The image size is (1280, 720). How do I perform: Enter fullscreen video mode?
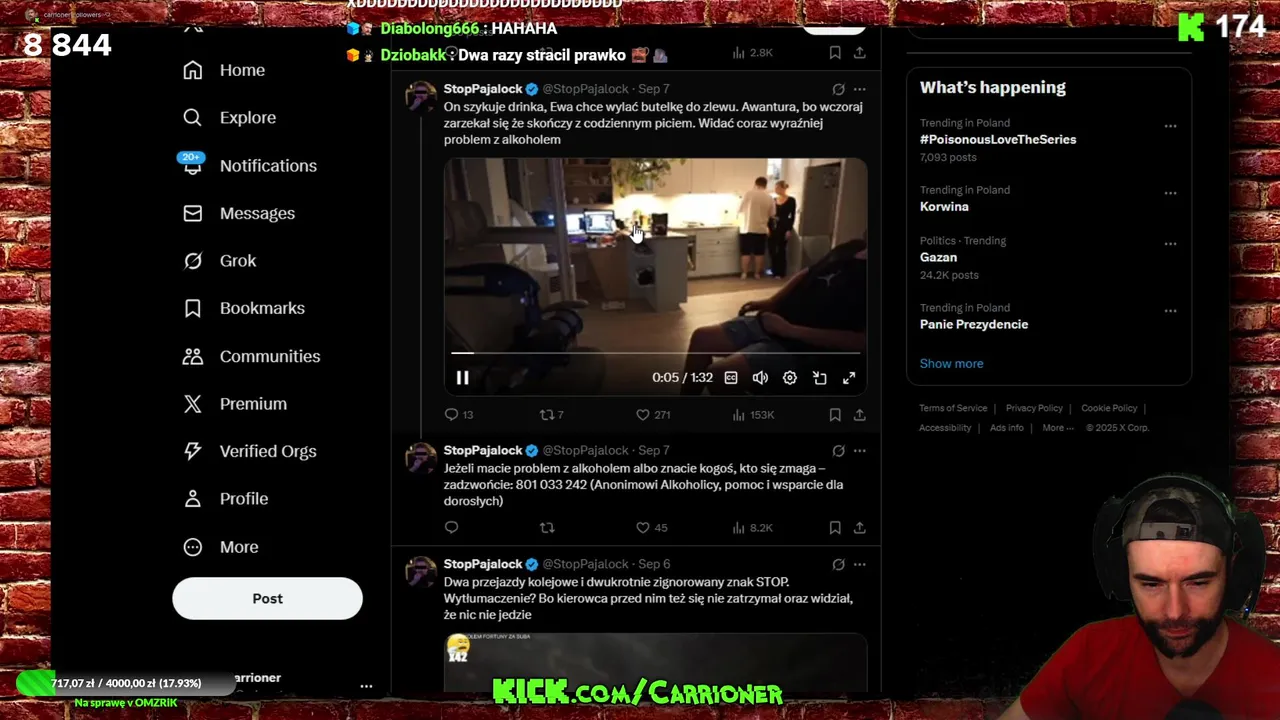coord(849,378)
